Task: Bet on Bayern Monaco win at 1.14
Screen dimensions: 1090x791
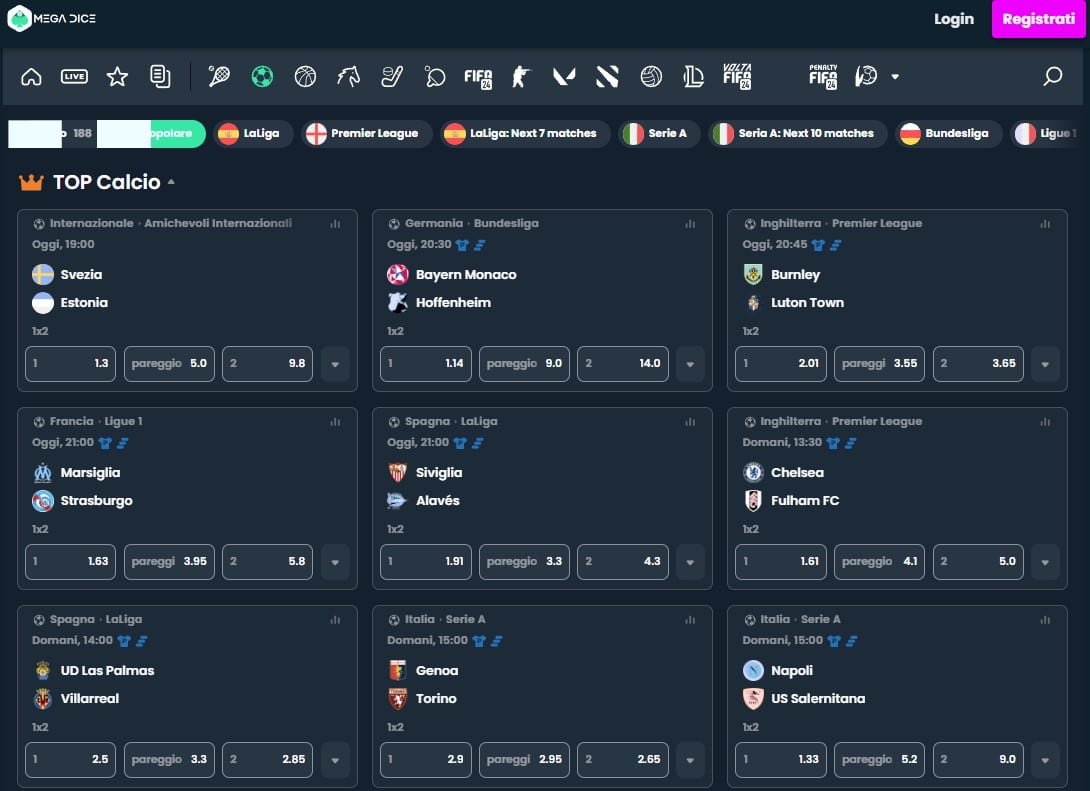Action: tap(425, 364)
